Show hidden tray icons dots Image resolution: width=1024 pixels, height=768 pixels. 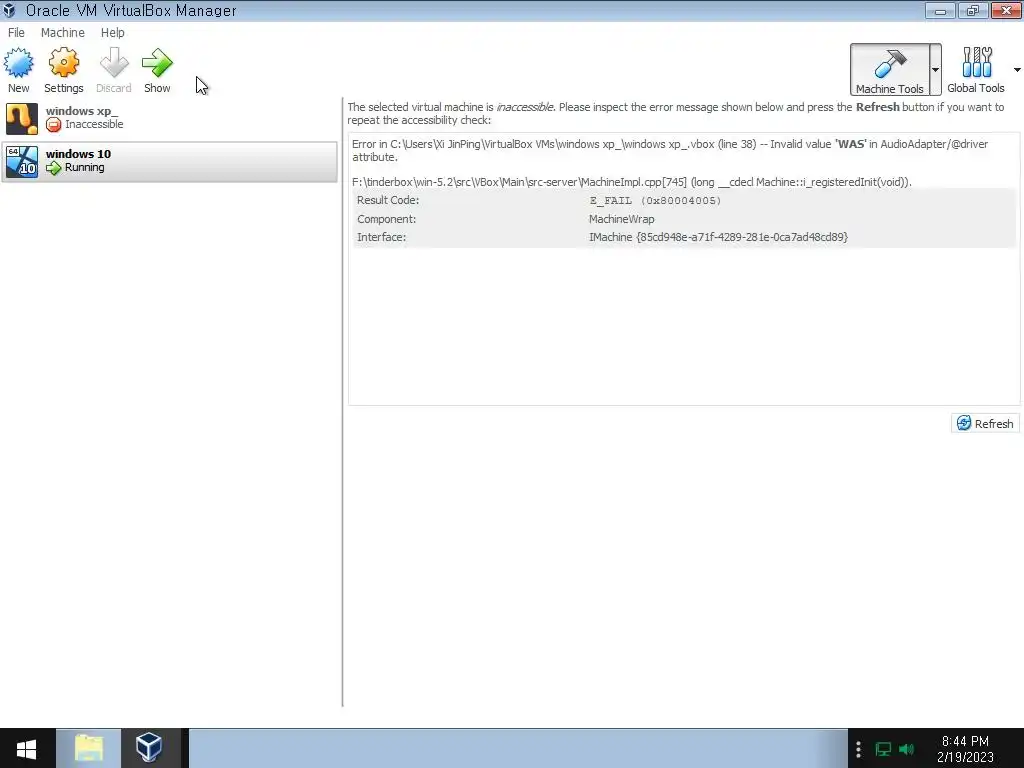(858, 749)
